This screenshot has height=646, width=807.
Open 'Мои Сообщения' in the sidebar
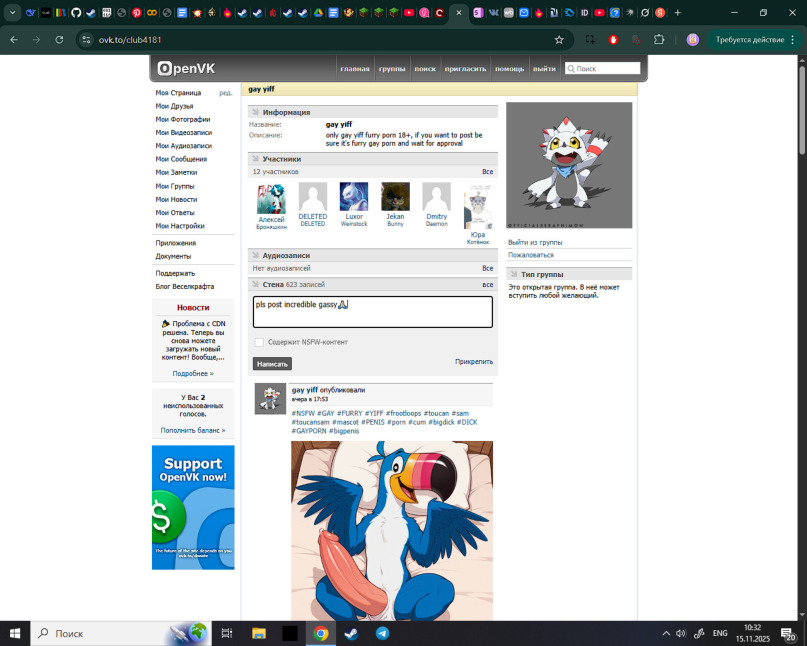[181, 159]
